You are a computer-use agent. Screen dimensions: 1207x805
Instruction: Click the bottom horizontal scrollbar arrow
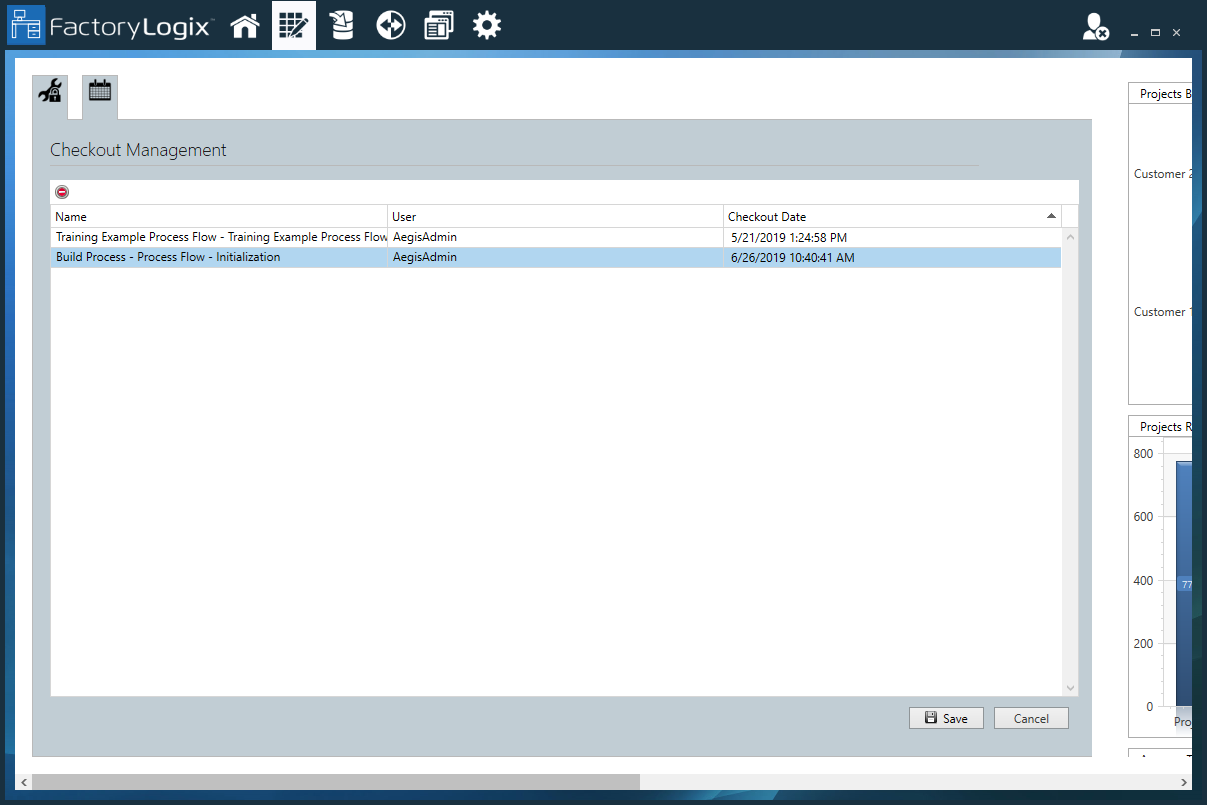click(x=22, y=783)
